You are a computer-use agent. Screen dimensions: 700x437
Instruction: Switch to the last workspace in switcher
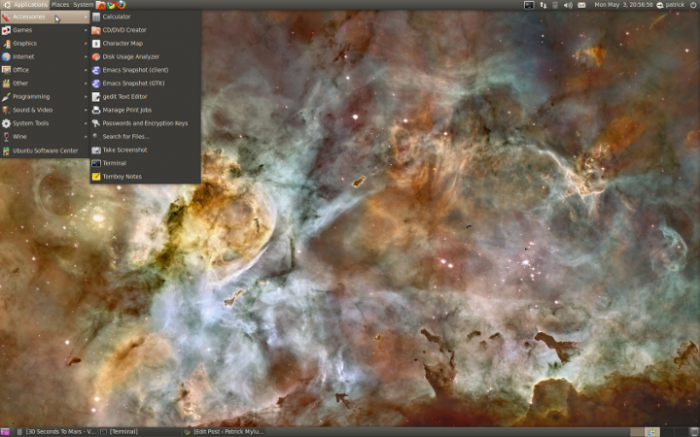pos(681,432)
